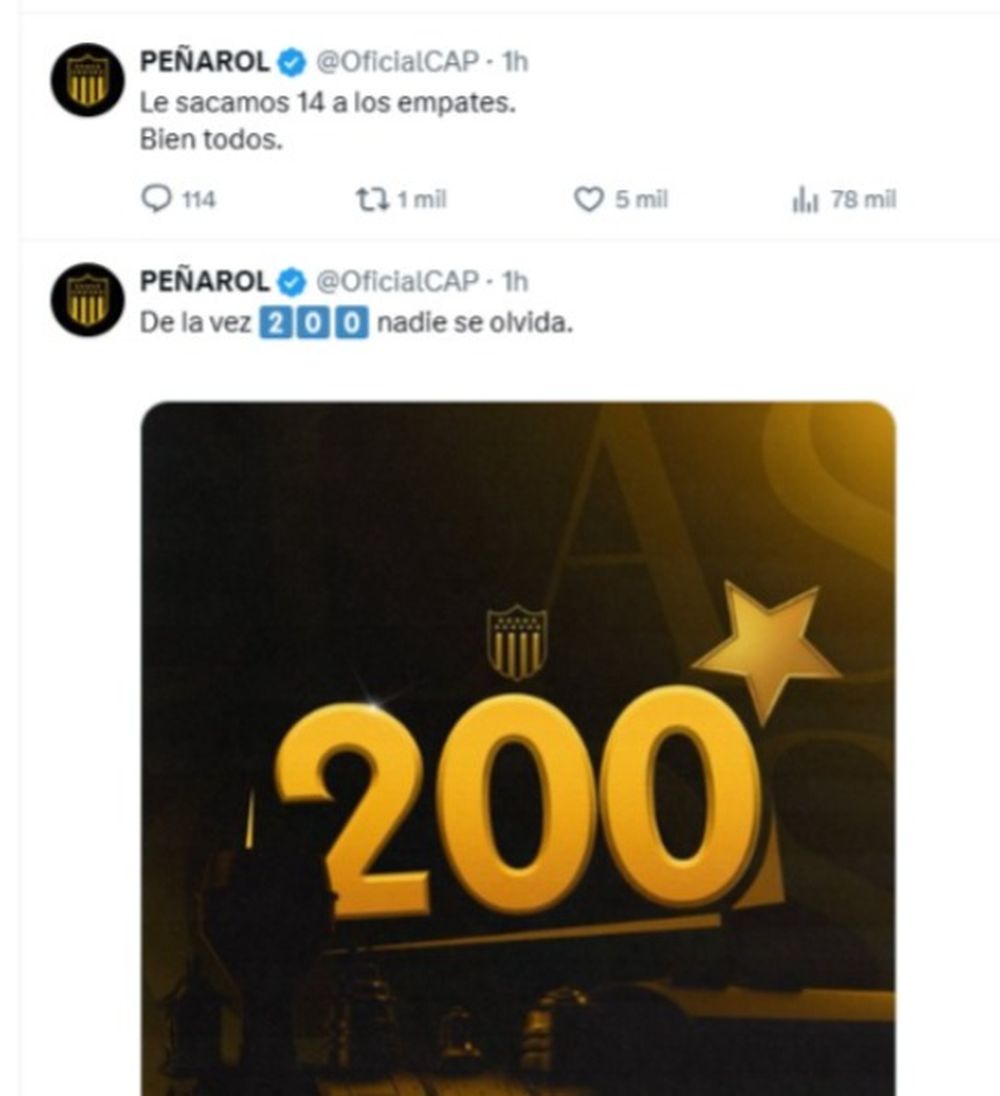Click Peñarol avatar on the first tweet

point(87,80)
